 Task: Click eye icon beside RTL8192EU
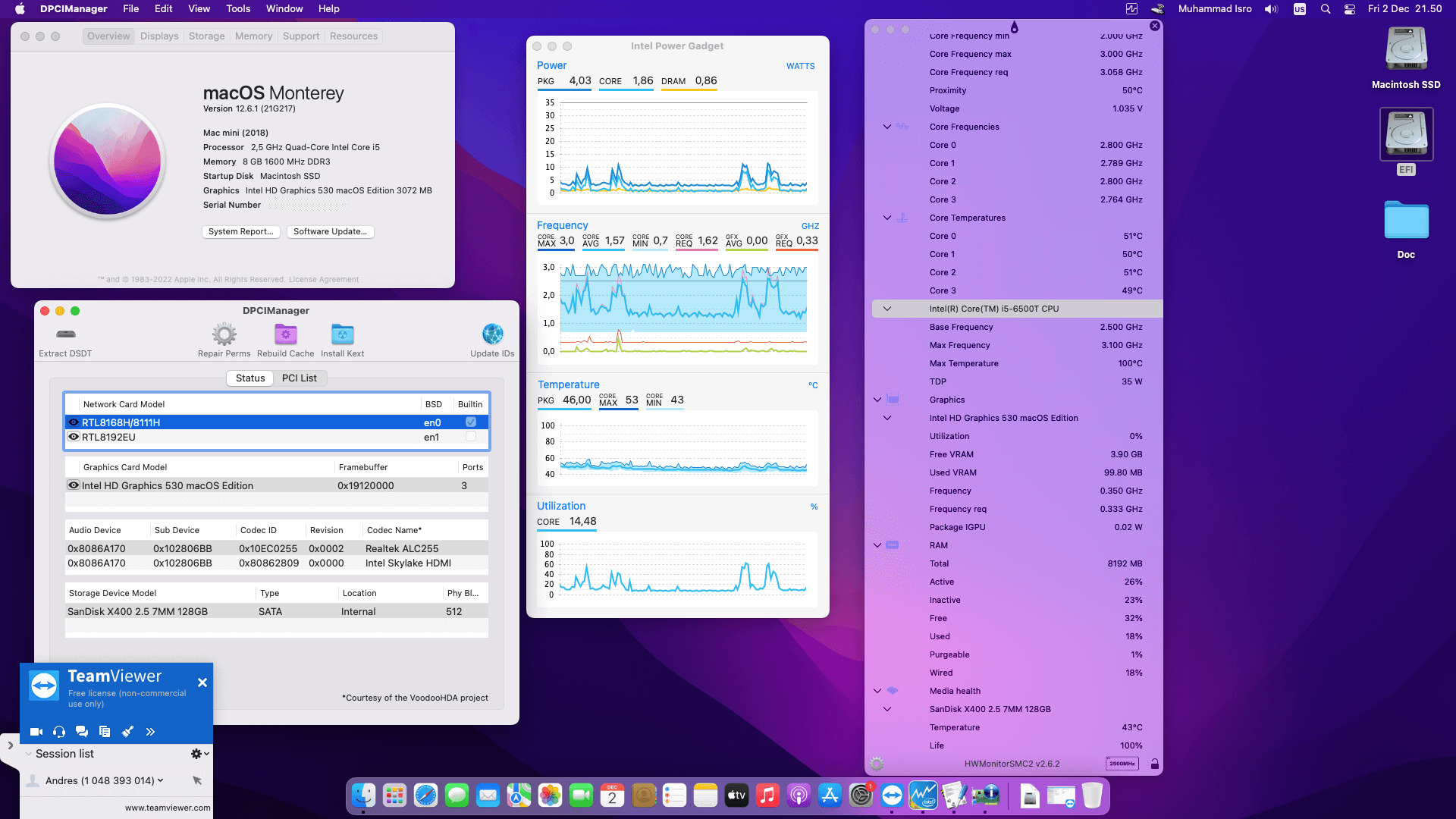pos(74,437)
